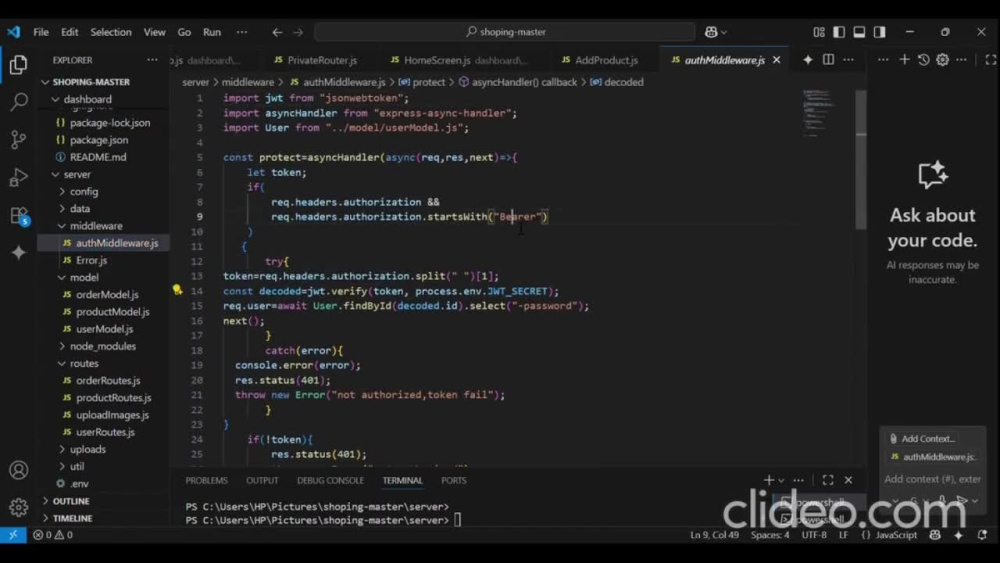Open the sparkle AI view in activity bar
This screenshot has width=1000, height=563.
18,253
